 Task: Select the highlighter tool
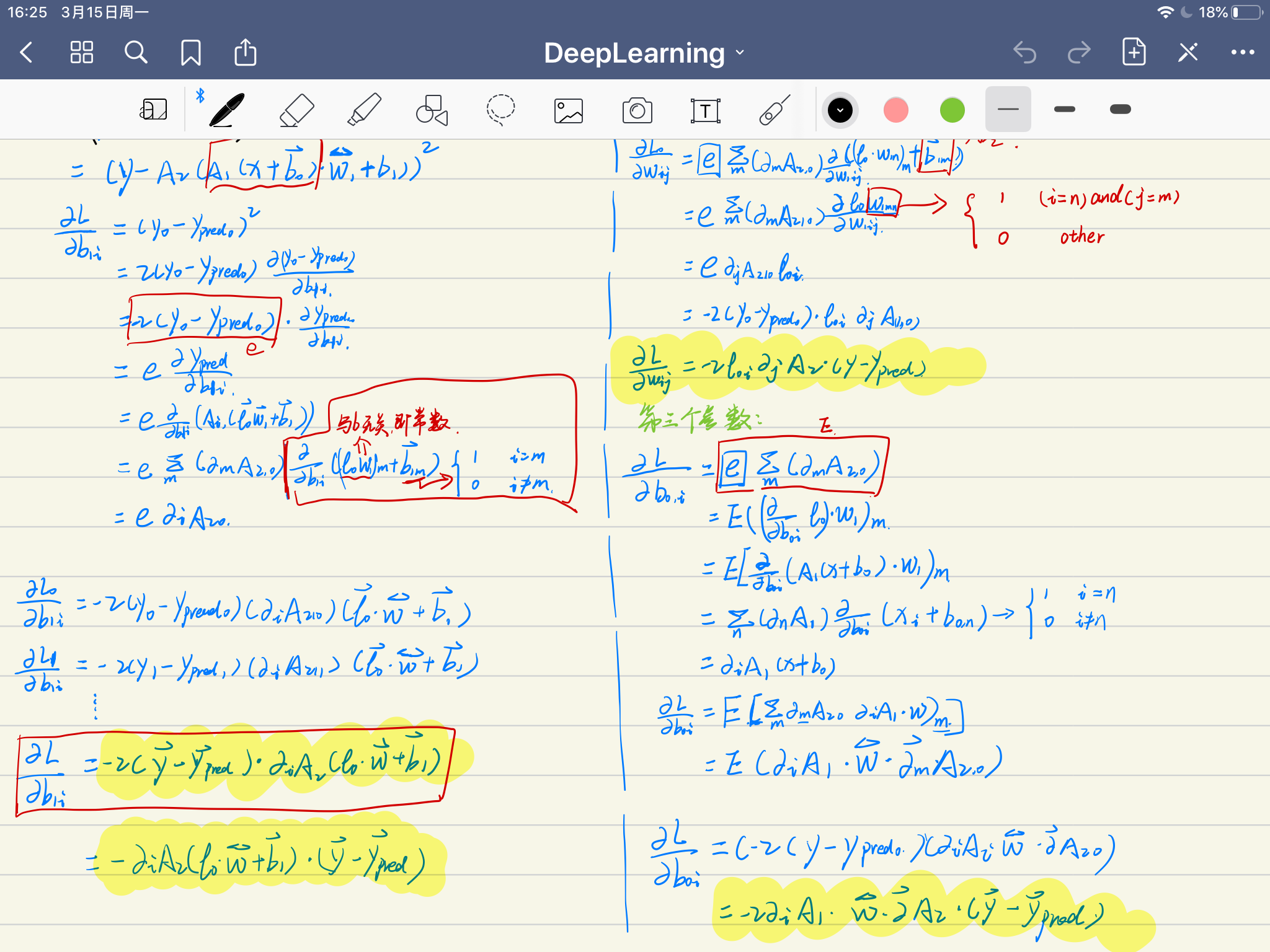click(365, 110)
